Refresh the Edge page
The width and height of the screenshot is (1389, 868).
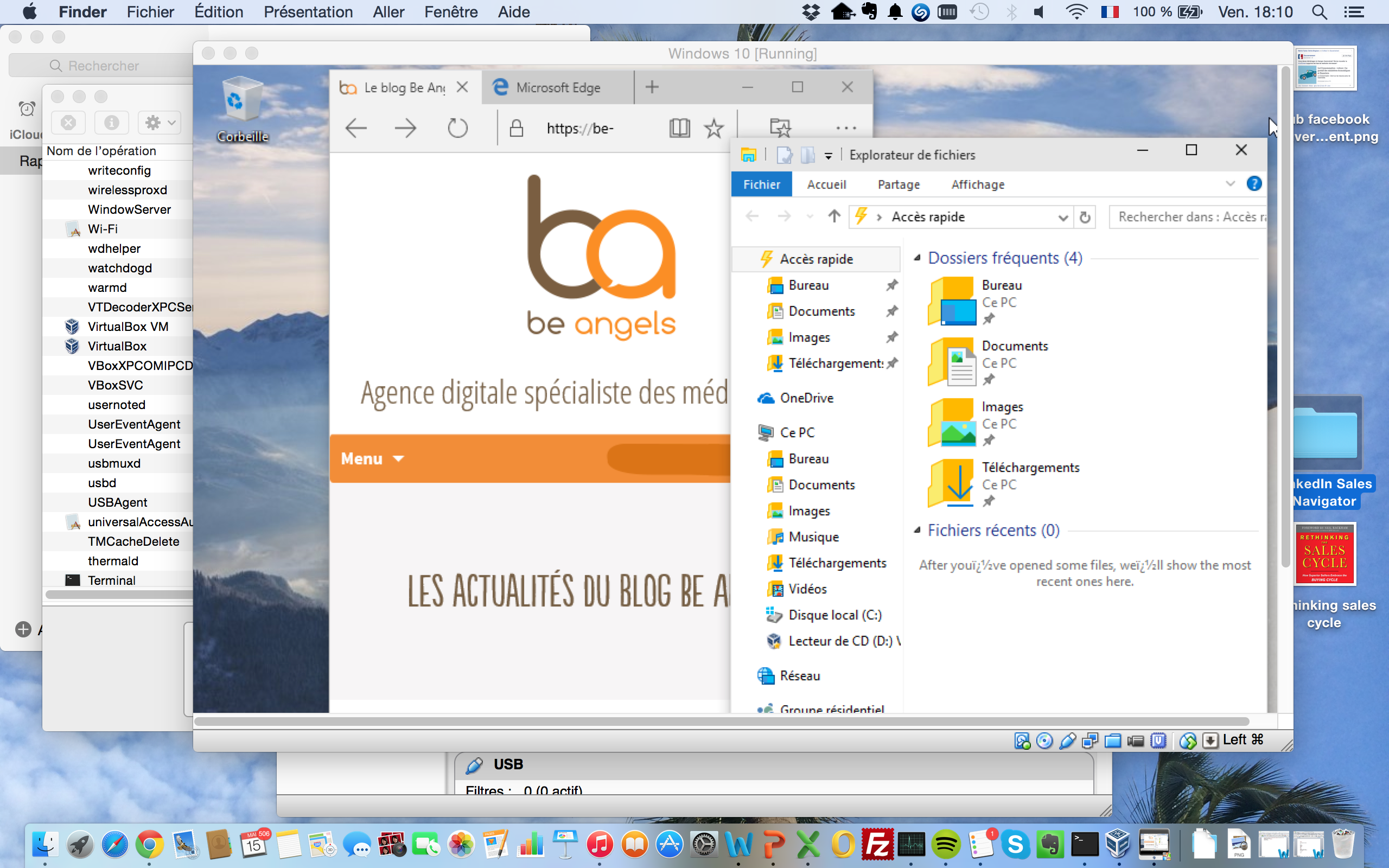point(457,128)
